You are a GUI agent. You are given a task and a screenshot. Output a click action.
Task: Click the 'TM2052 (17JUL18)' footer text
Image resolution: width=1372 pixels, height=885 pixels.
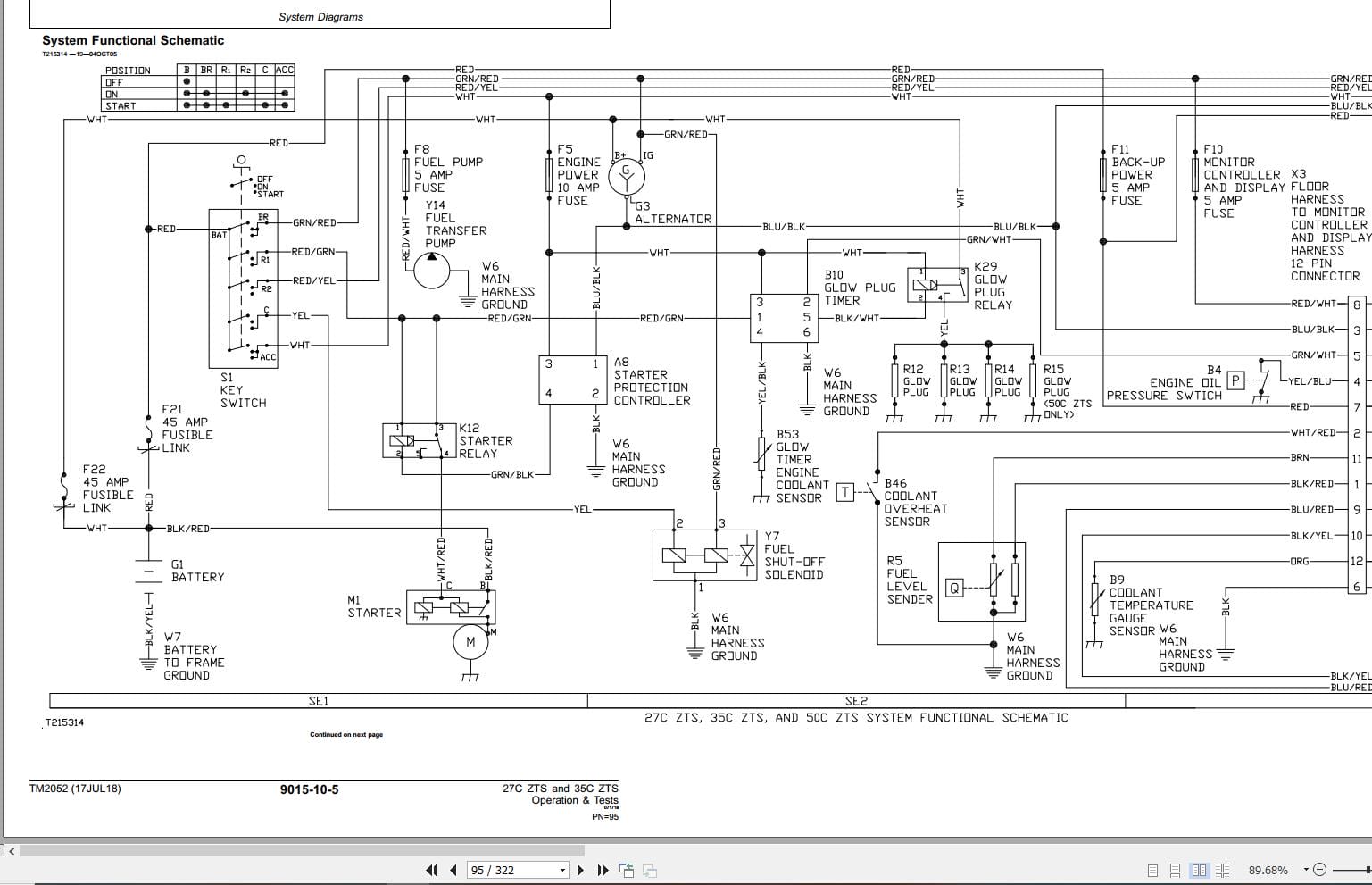click(75, 789)
